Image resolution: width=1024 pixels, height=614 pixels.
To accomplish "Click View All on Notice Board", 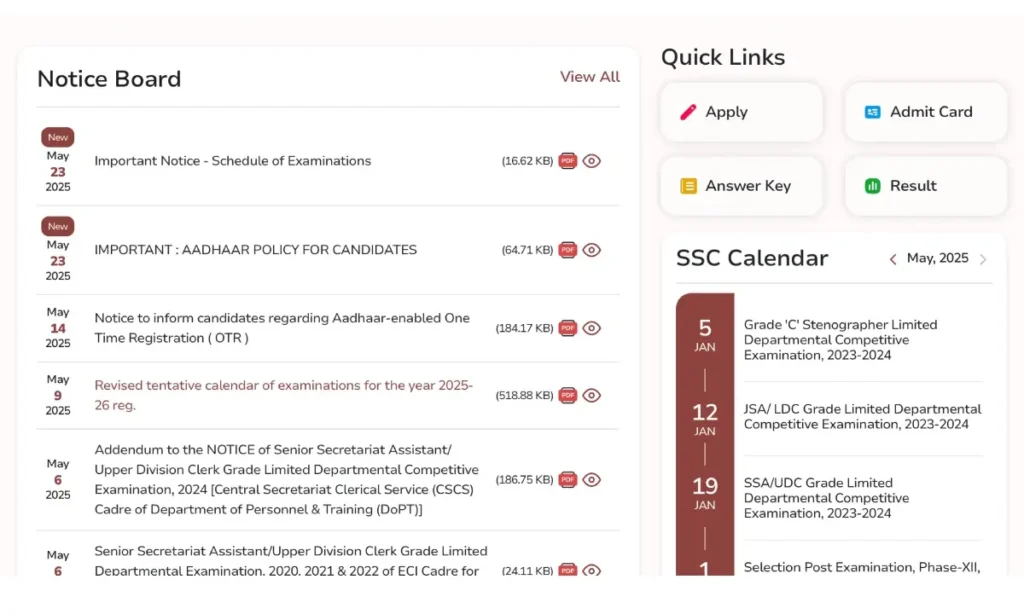I will click(x=590, y=76).
